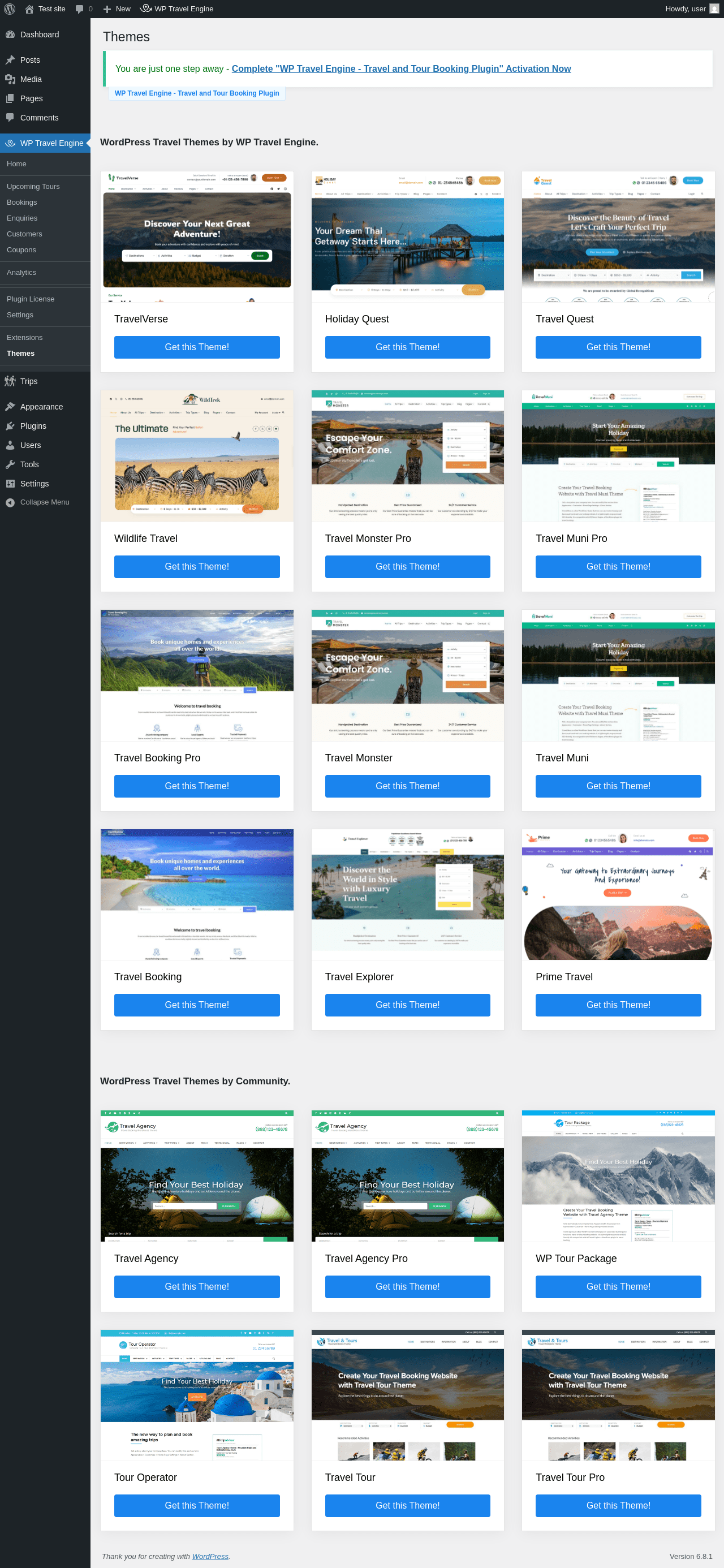The width and height of the screenshot is (724, 1568).
Task: Click the Dashboard gauge icon
Action: [10, 35]
